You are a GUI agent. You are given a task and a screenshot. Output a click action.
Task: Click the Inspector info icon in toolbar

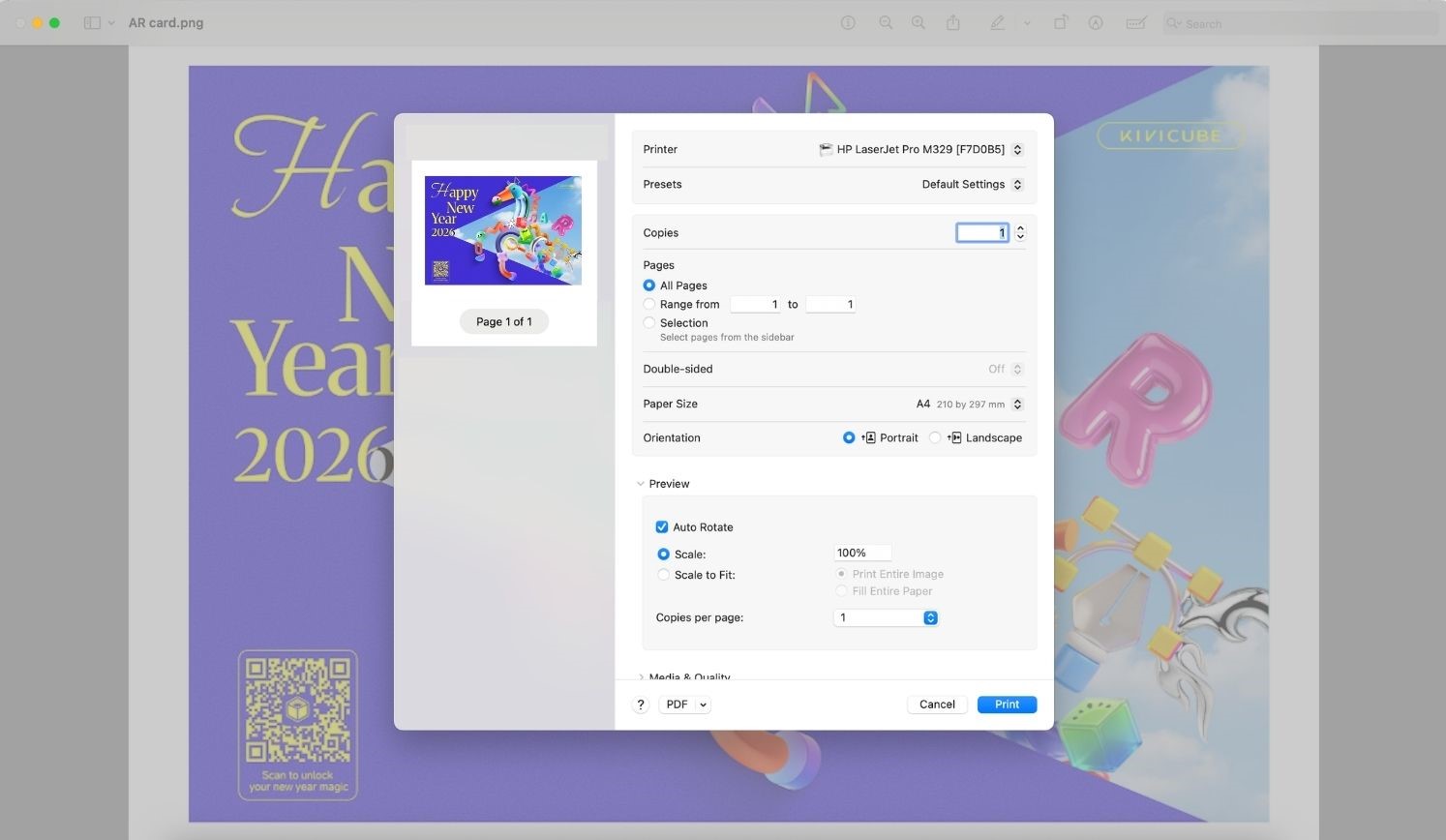(848, 23)
